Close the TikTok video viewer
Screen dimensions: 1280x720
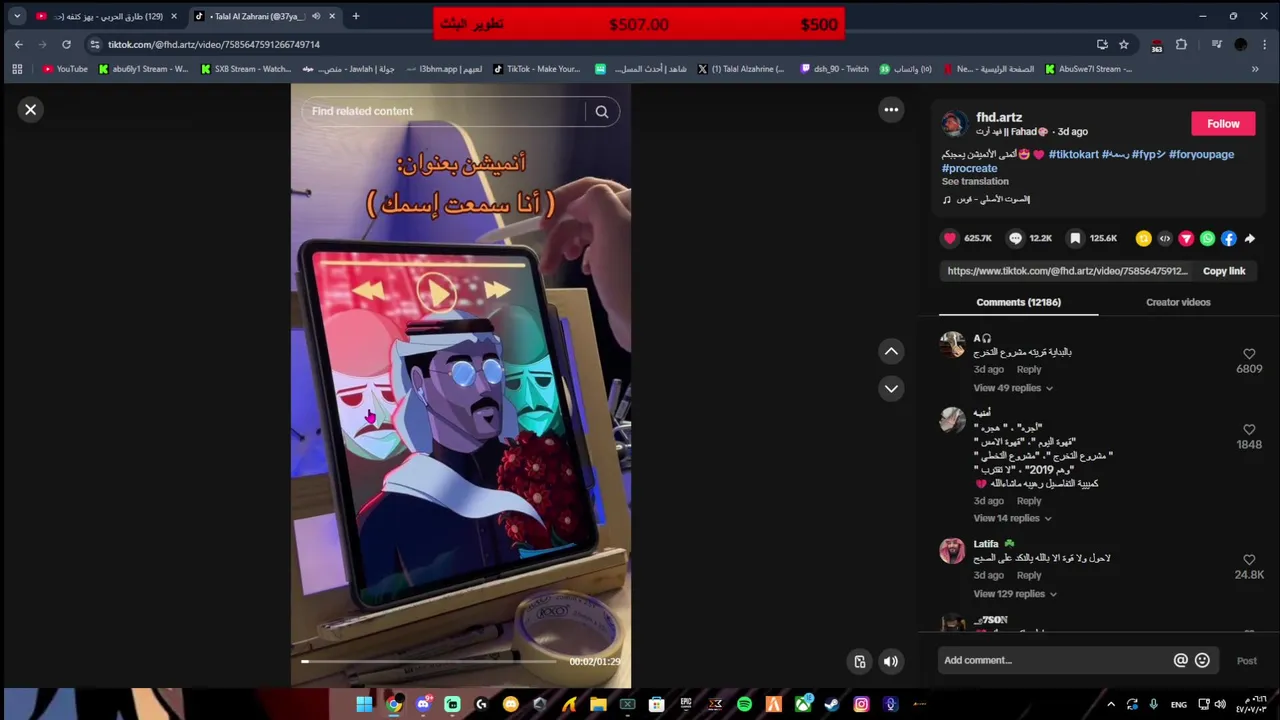pyautogui.click(x=30, y=110)
